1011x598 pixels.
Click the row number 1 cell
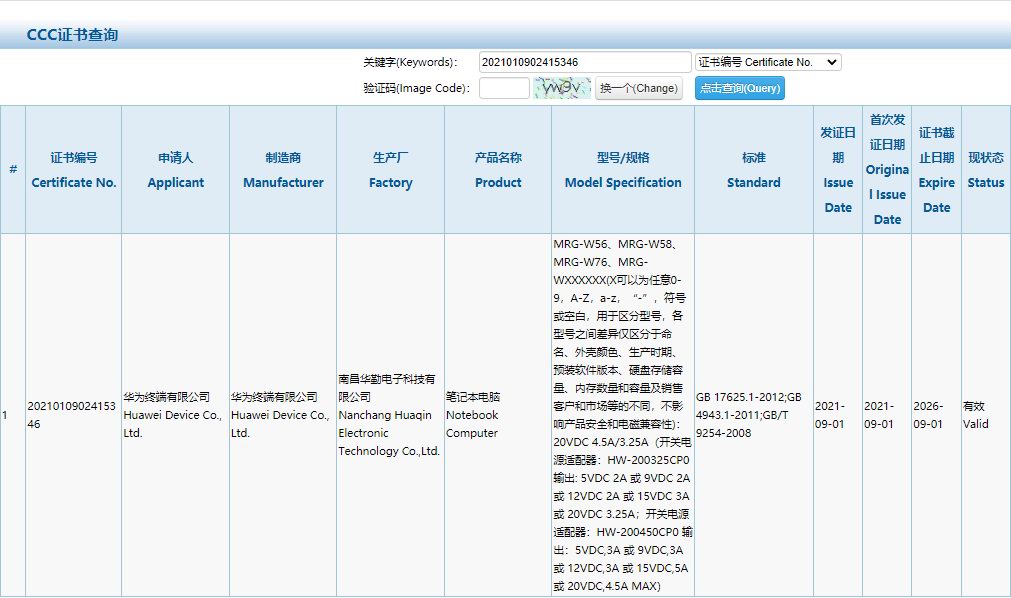(13, 415)
